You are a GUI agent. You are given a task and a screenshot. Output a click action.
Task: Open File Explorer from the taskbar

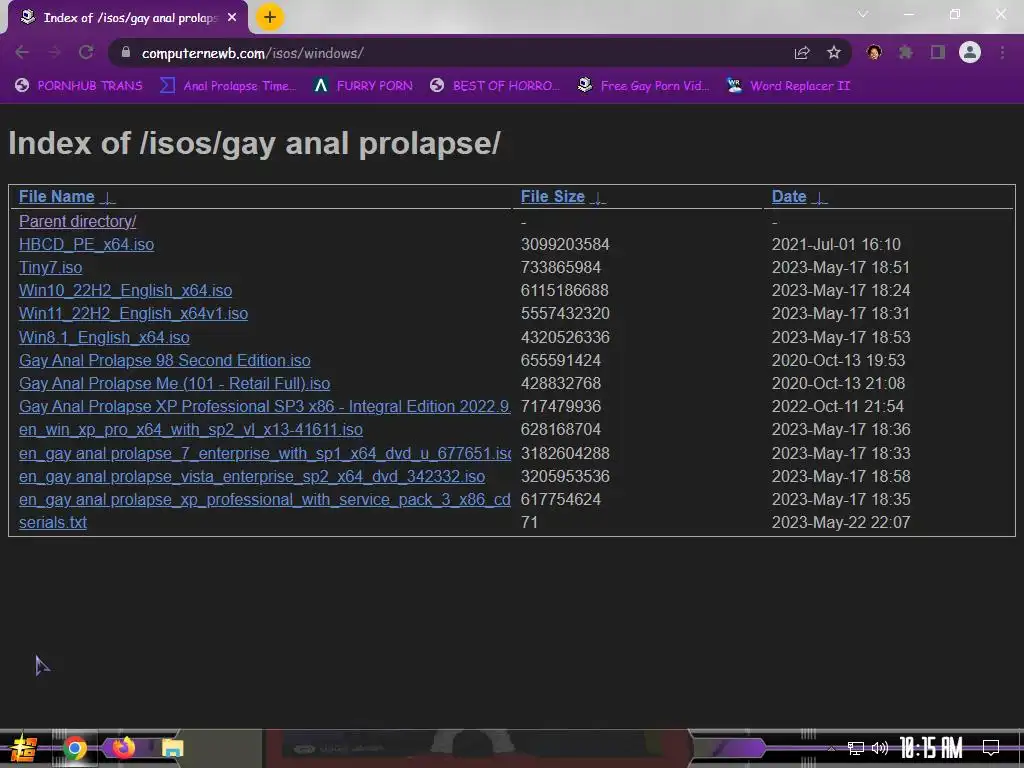[173, 748]
